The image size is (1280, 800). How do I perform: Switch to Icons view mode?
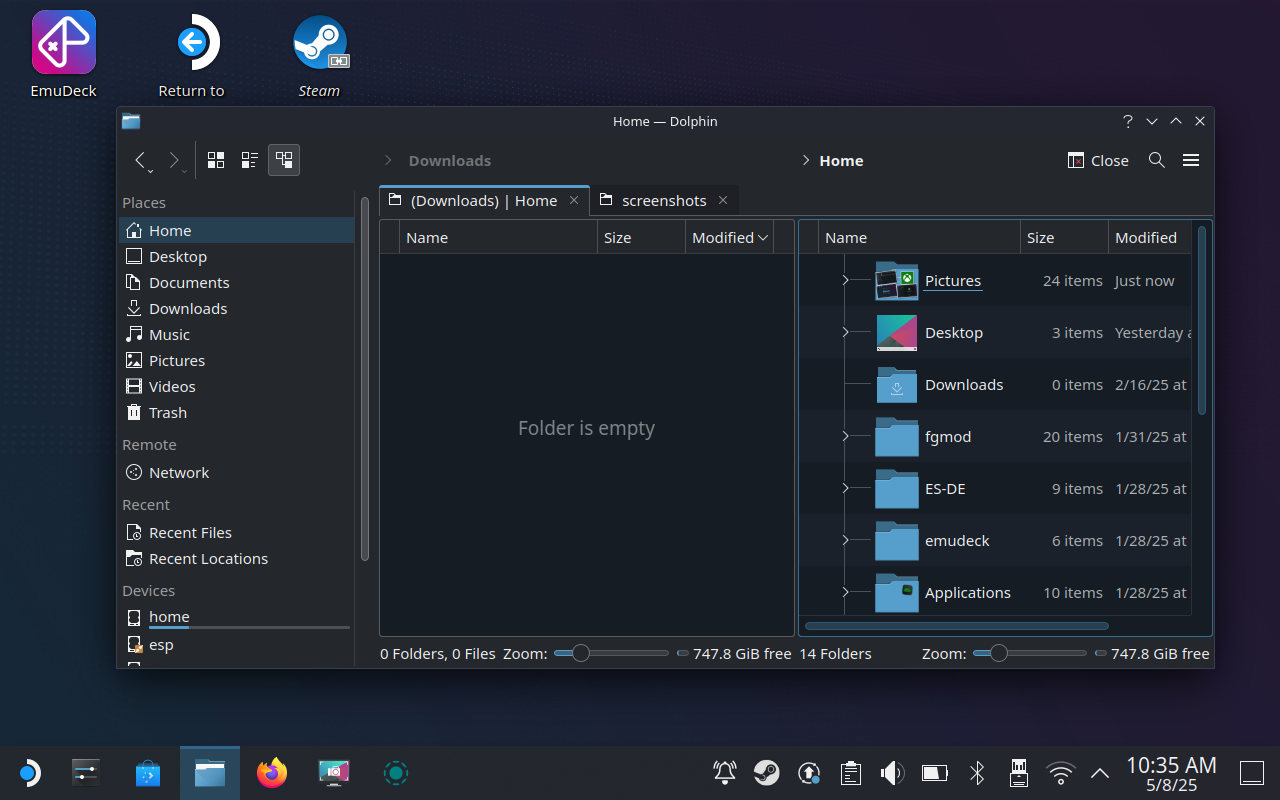[215, 159]
